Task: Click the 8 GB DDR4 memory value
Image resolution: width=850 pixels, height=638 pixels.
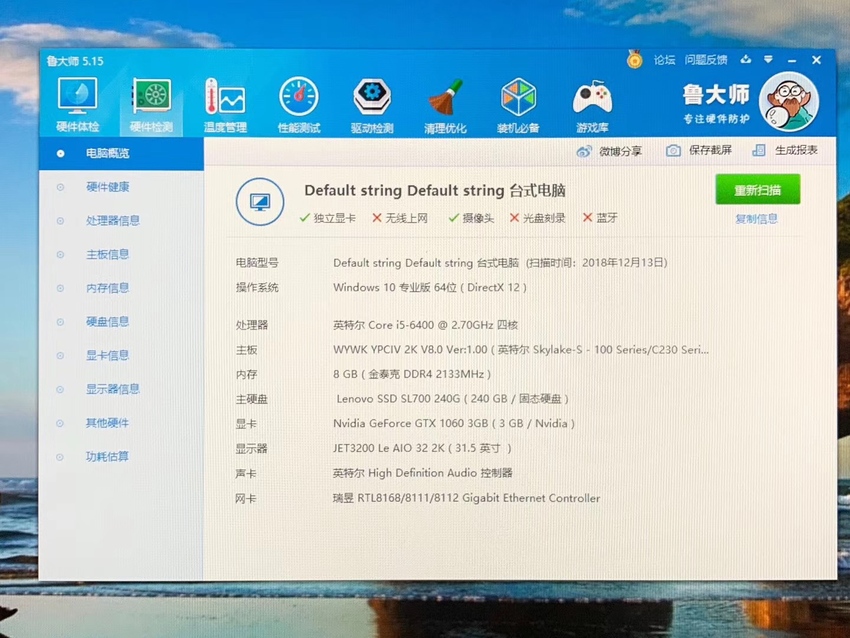Action: 412,374
